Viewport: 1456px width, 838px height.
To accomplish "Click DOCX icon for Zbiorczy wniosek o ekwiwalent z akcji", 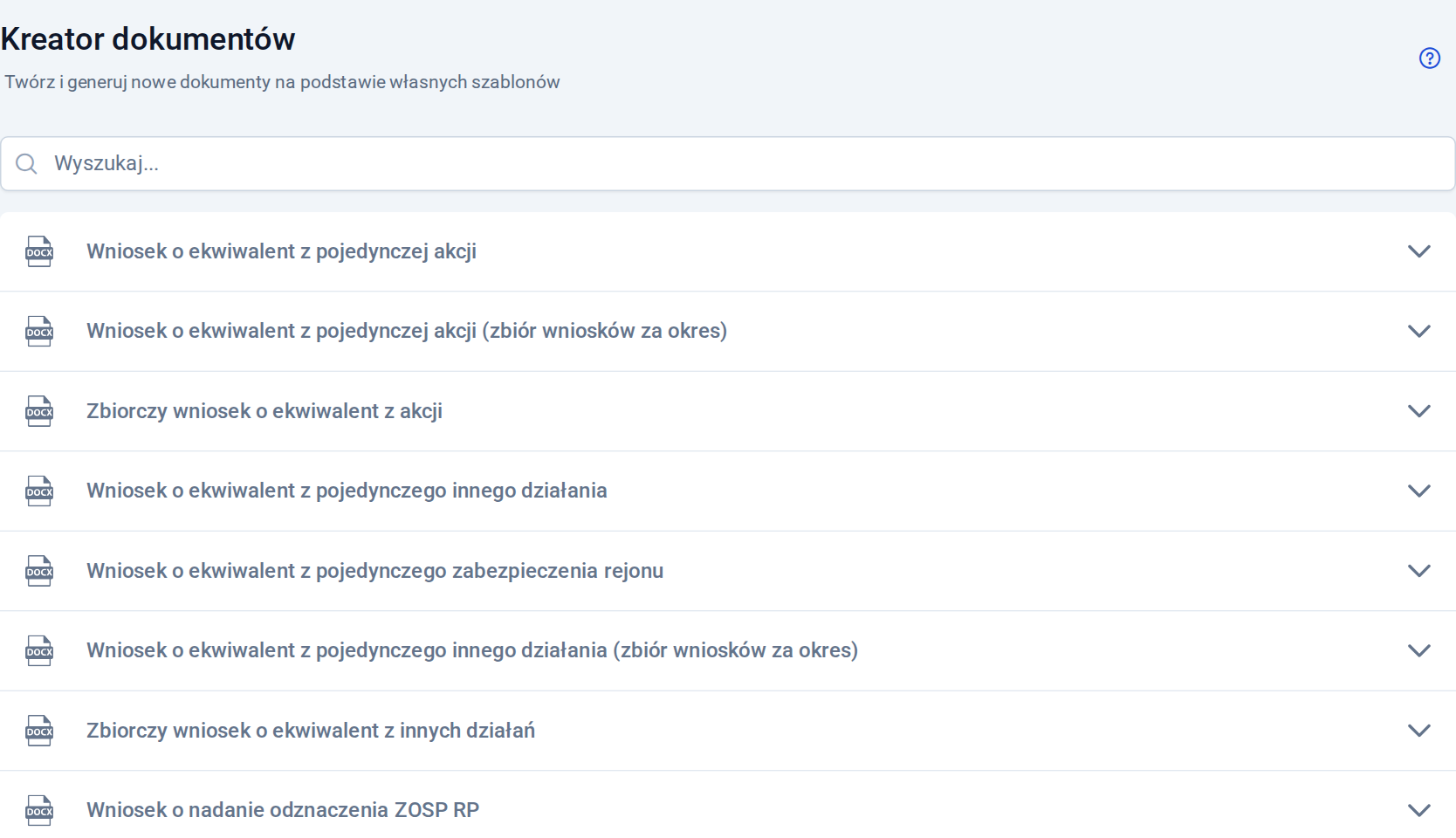I will pyautogui.click(x=39, y=411).
